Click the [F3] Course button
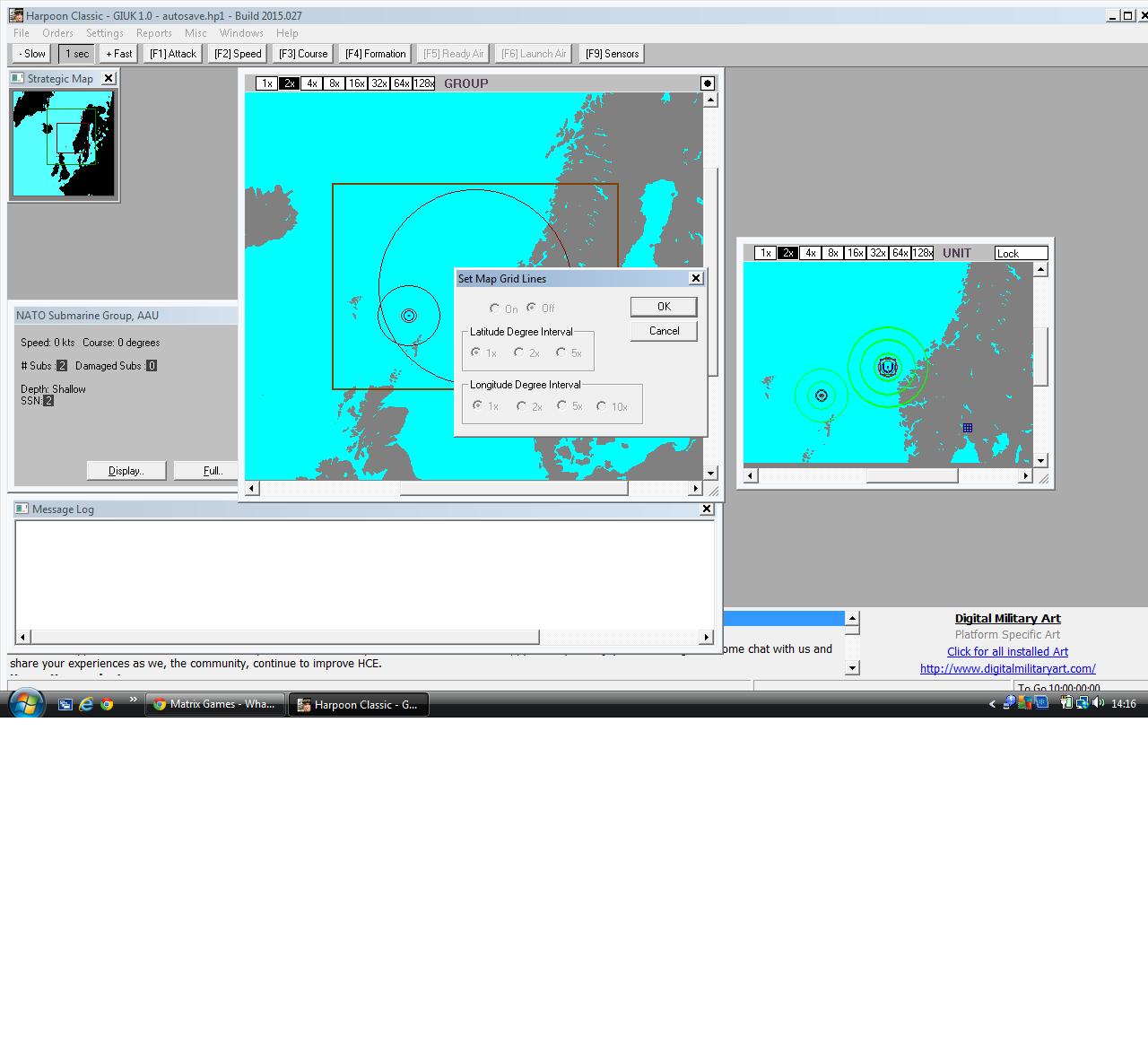The width and height of the screenshot is (1148, 1044). [x=303, y=54]
